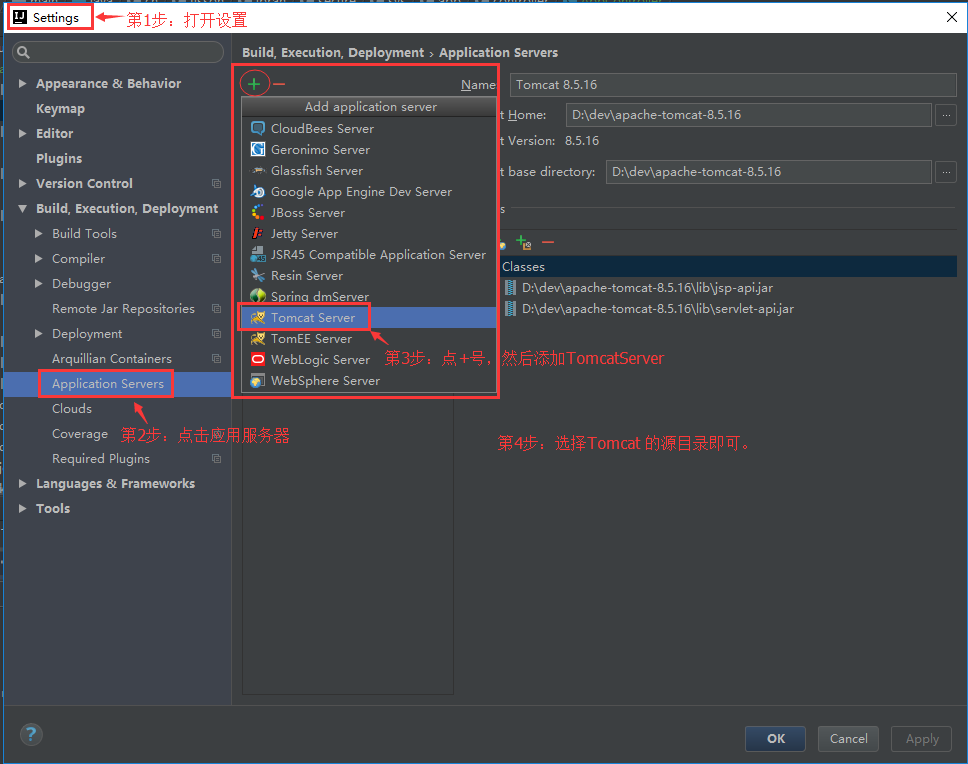Choose Tomcat Server from the list
The width and height of the screenshot is (968, 764).
[369, 318]
